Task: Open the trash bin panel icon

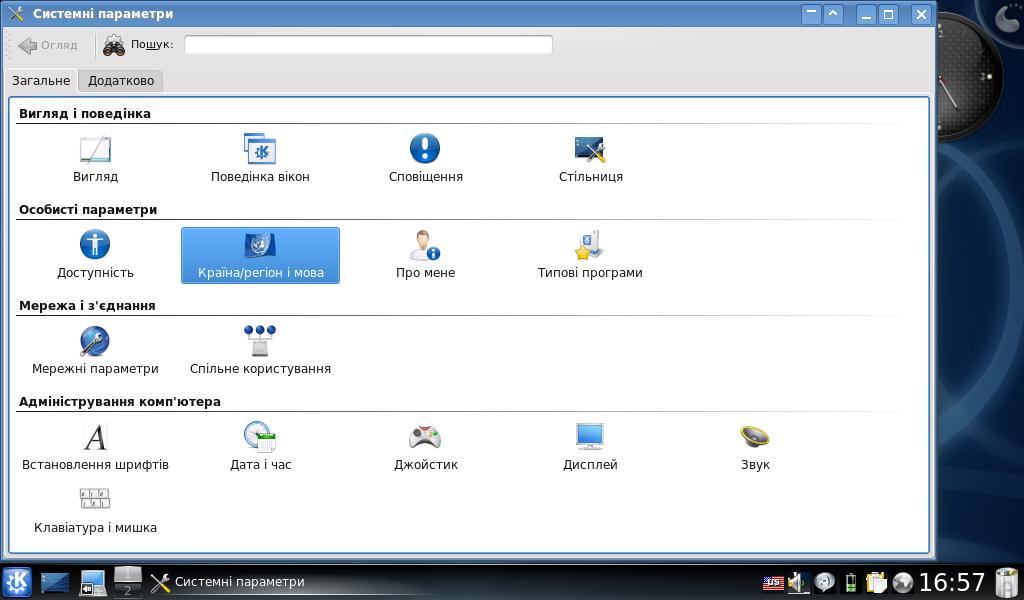Action: tap(1006, 582)
